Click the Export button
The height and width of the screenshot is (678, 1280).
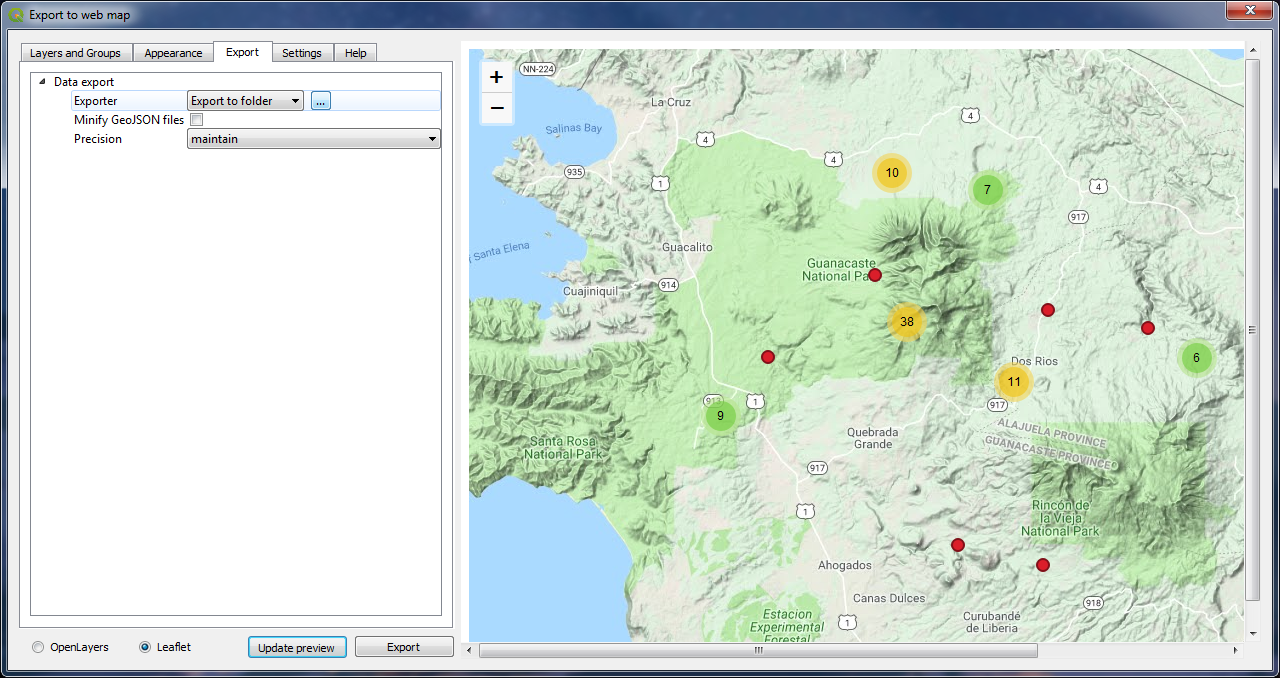[x=404, y=647]
